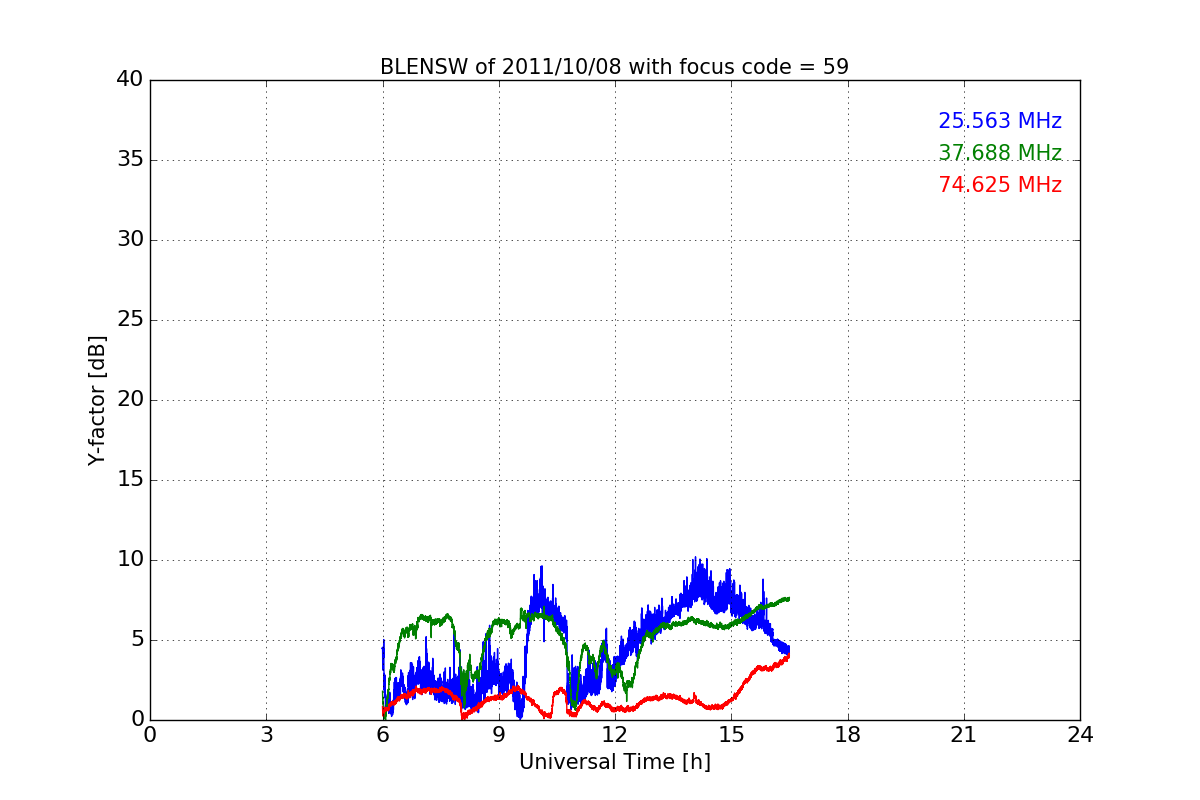This screenshot has width=1200, height=800.
Task: Click y-axis tick label 10
Action: point(130,560)
